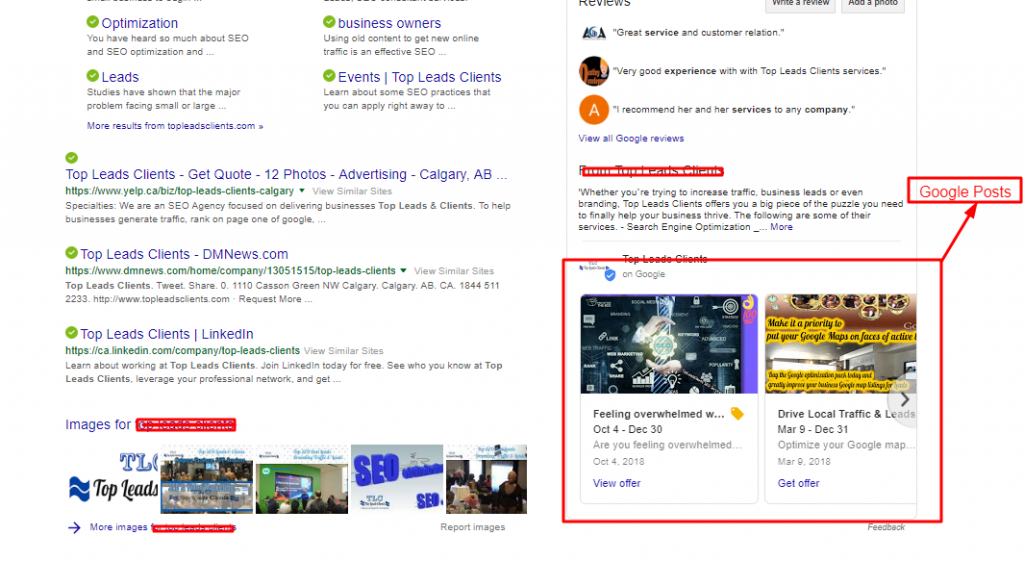The image size is (1024, 561).
Task: Click the arrow icon beside More images
Action: [74, 527]
